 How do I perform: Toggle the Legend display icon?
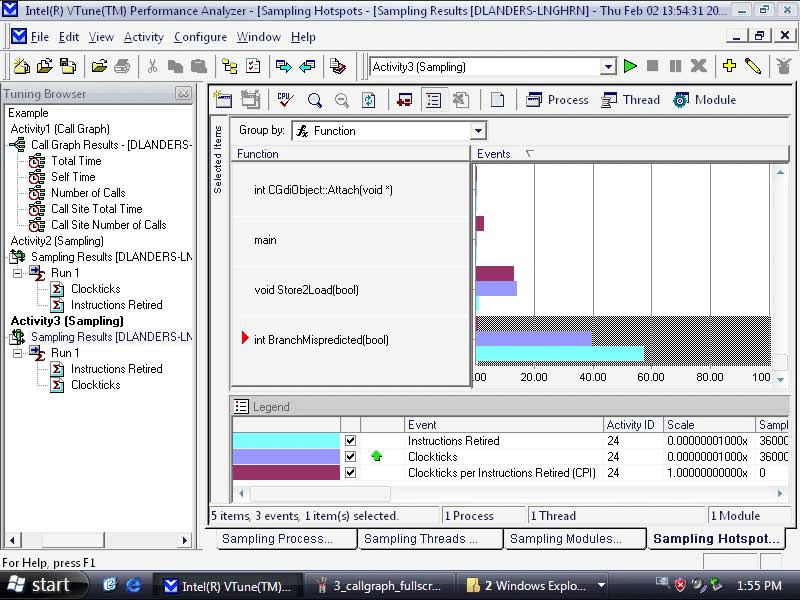pyautogui.click(x=433, y=100)
